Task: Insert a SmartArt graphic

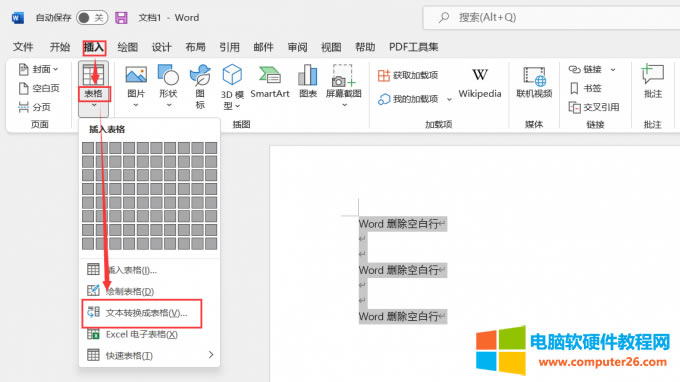Action: click(x=270, y=82)
